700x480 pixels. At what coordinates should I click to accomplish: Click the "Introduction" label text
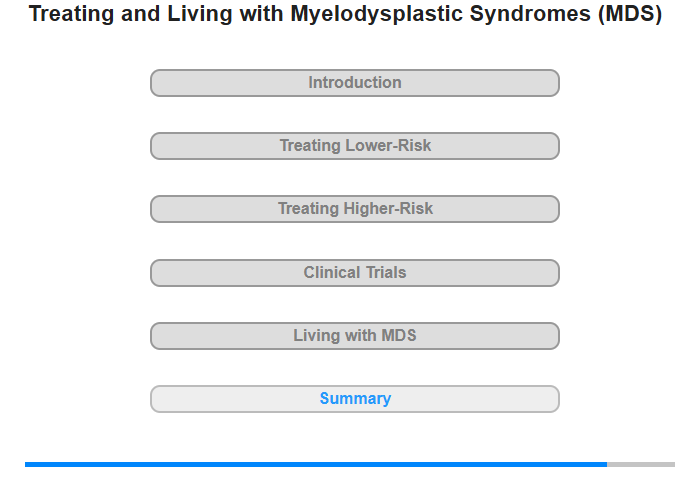355,83
